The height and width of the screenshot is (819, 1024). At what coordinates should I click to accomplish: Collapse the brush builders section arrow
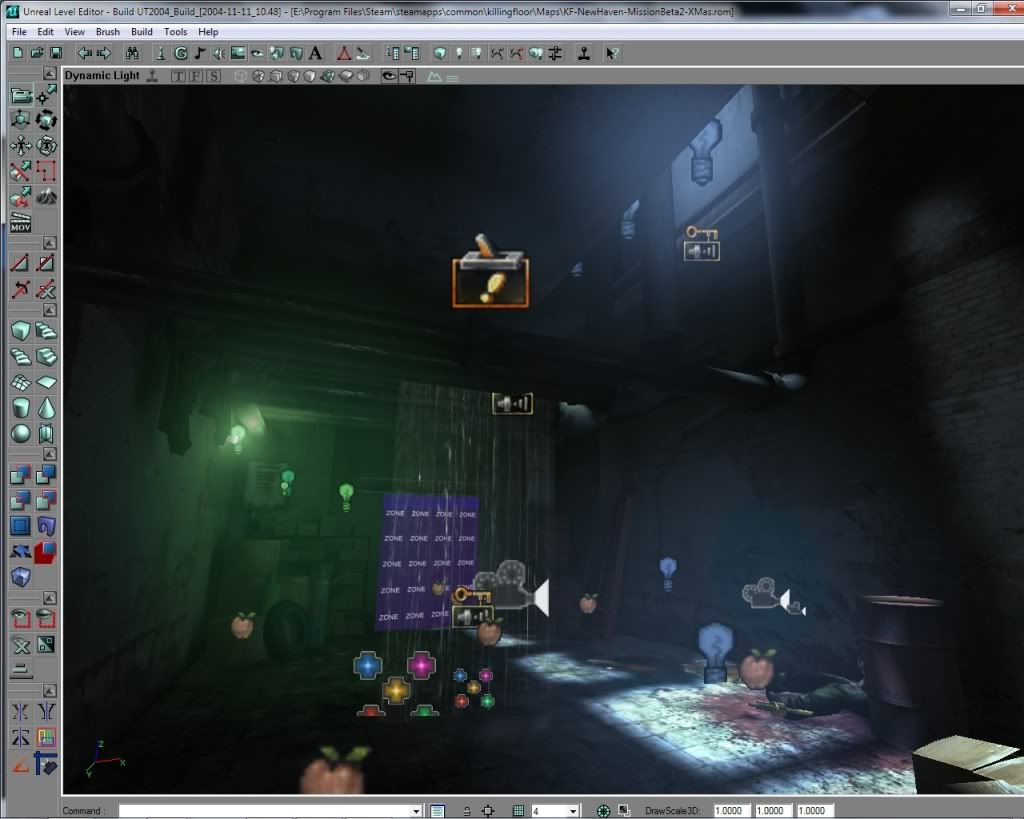click(49, 310)
